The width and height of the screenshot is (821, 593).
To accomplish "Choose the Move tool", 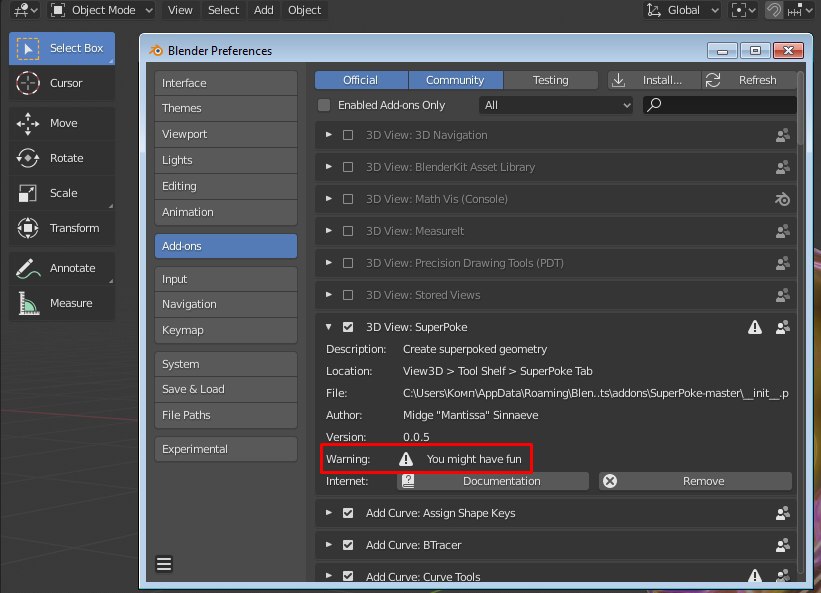I will click(62, 123).
